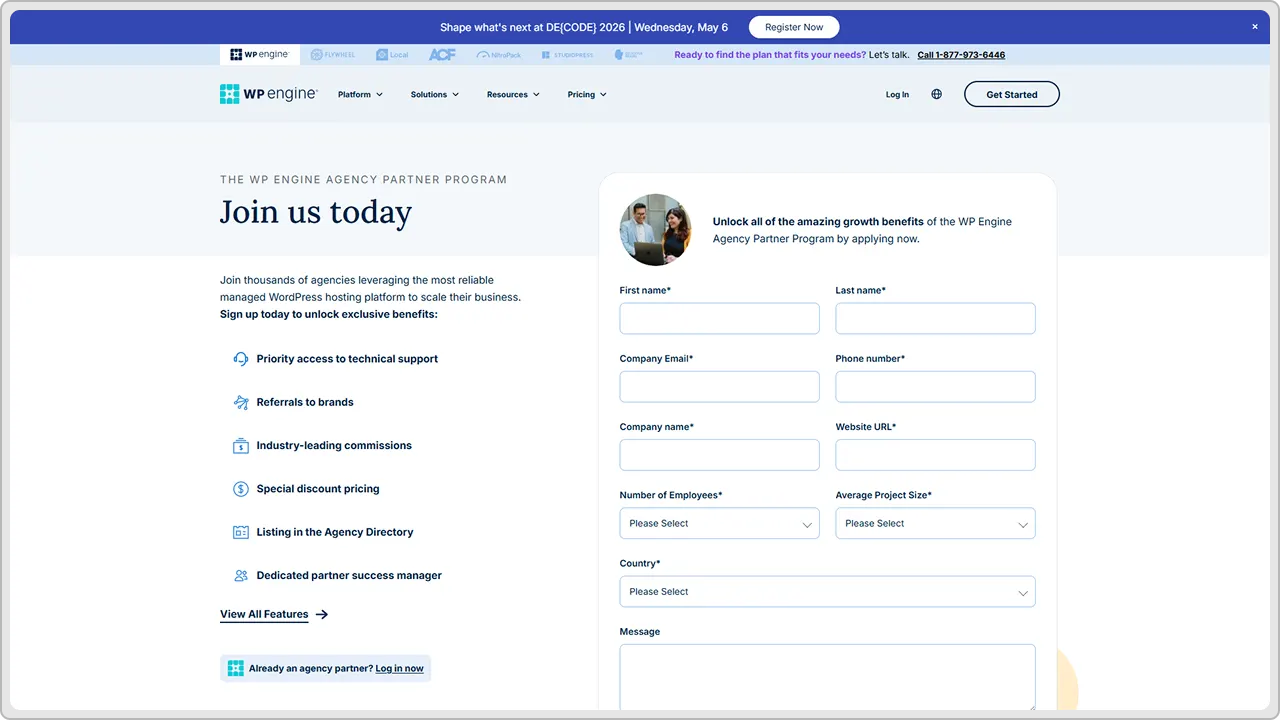Open the Local brand logo
1280x720 pixels.
[x=392, y=55]
